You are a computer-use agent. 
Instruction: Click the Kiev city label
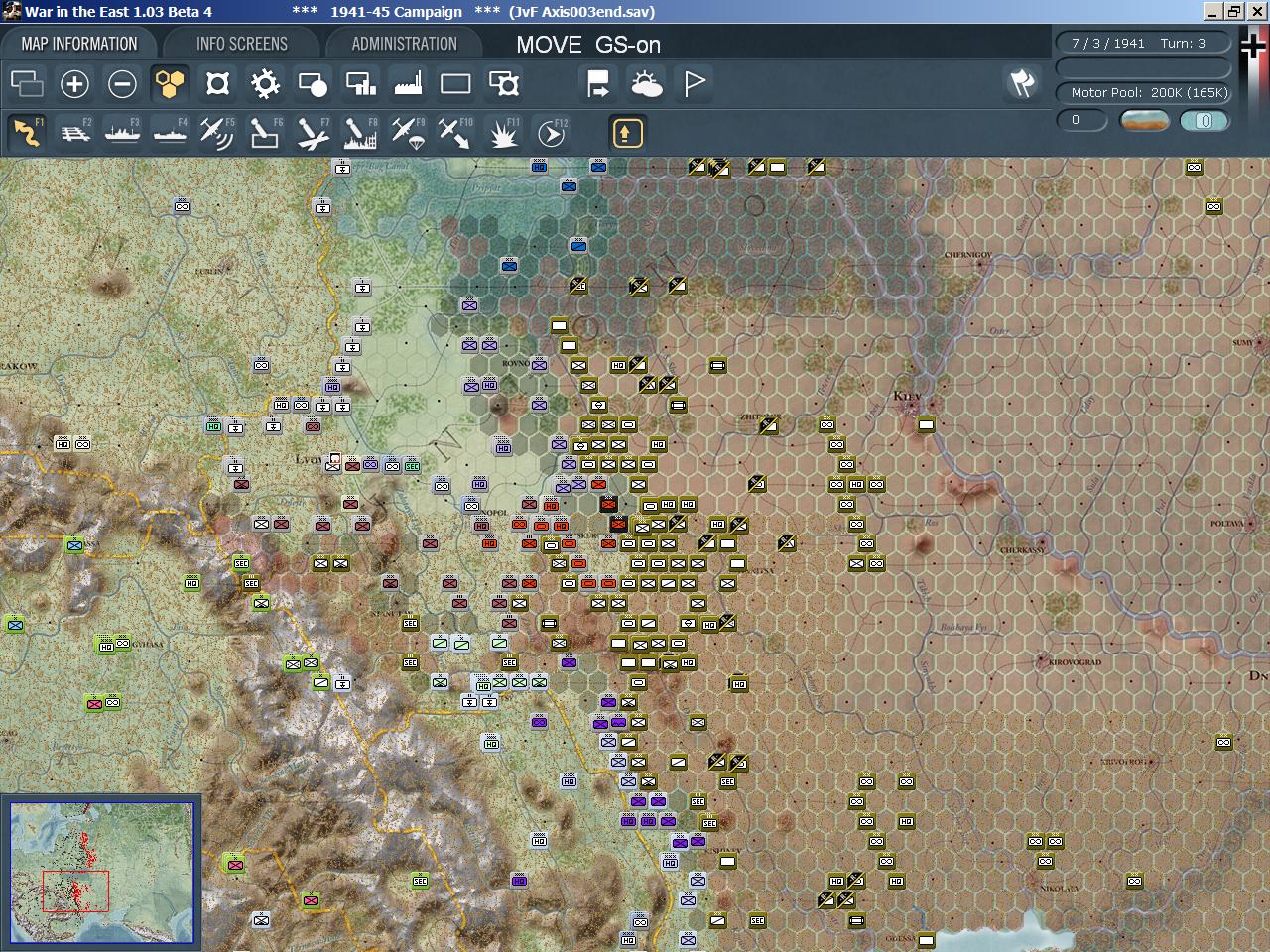[907, 396]
